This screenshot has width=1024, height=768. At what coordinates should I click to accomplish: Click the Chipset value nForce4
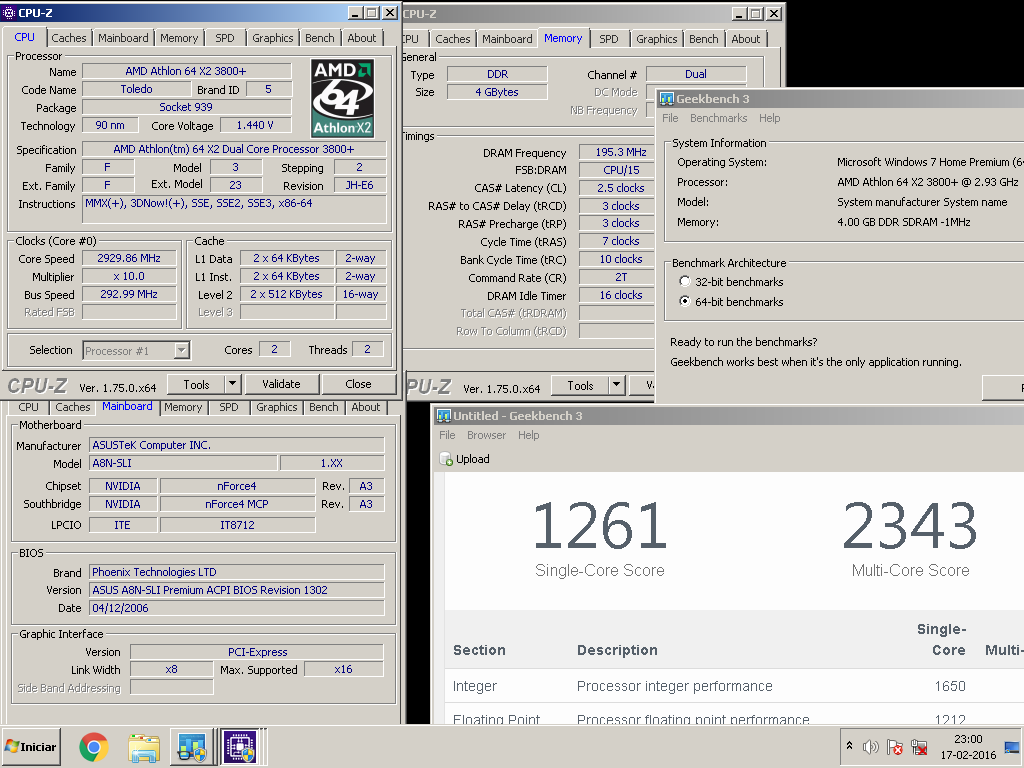click(x=237, y=486)
